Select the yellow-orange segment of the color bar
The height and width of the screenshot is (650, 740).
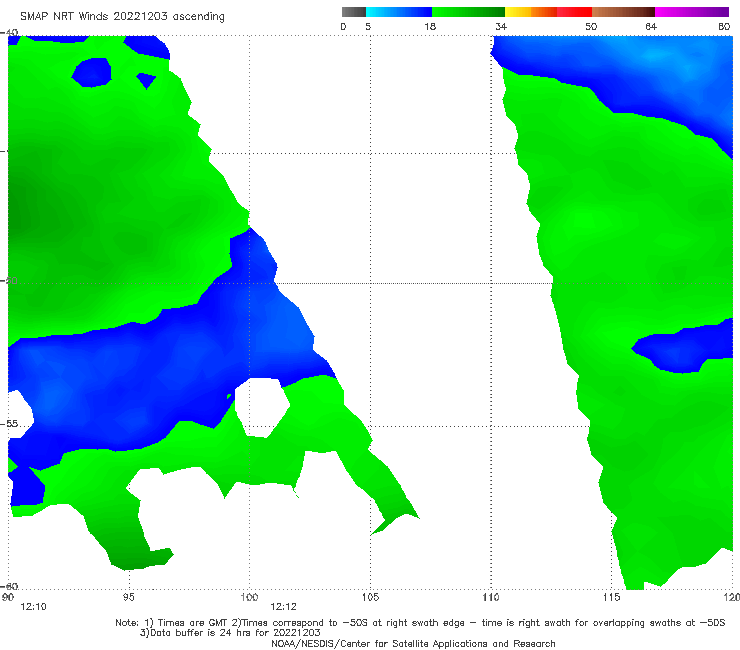coord(531,12)
